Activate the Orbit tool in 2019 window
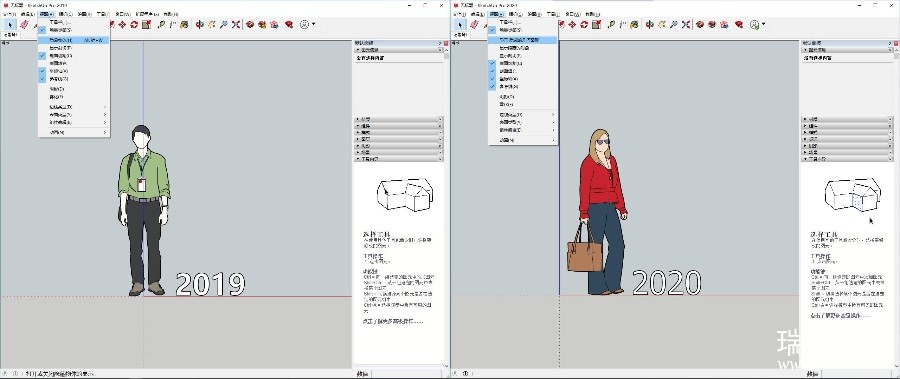This screenshot has height=379, width=900. pyautogui.click(x=199, y=25)
